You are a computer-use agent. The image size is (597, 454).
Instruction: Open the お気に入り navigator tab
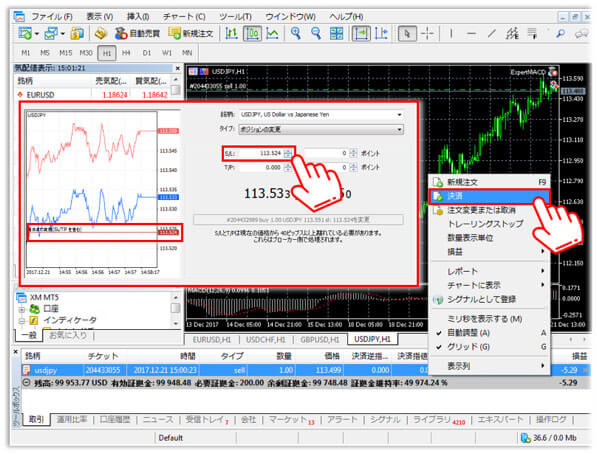tap(68, 336)
